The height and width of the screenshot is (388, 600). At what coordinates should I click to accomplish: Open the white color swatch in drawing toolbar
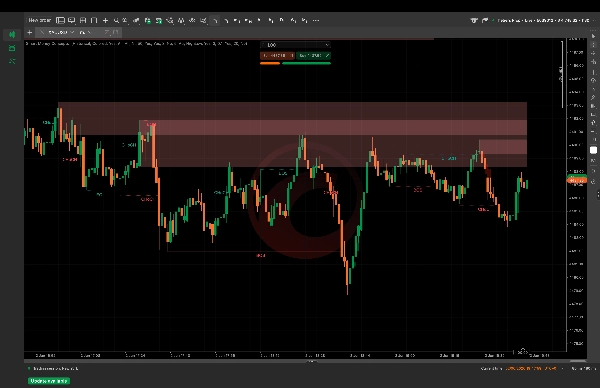coord(593,150)
